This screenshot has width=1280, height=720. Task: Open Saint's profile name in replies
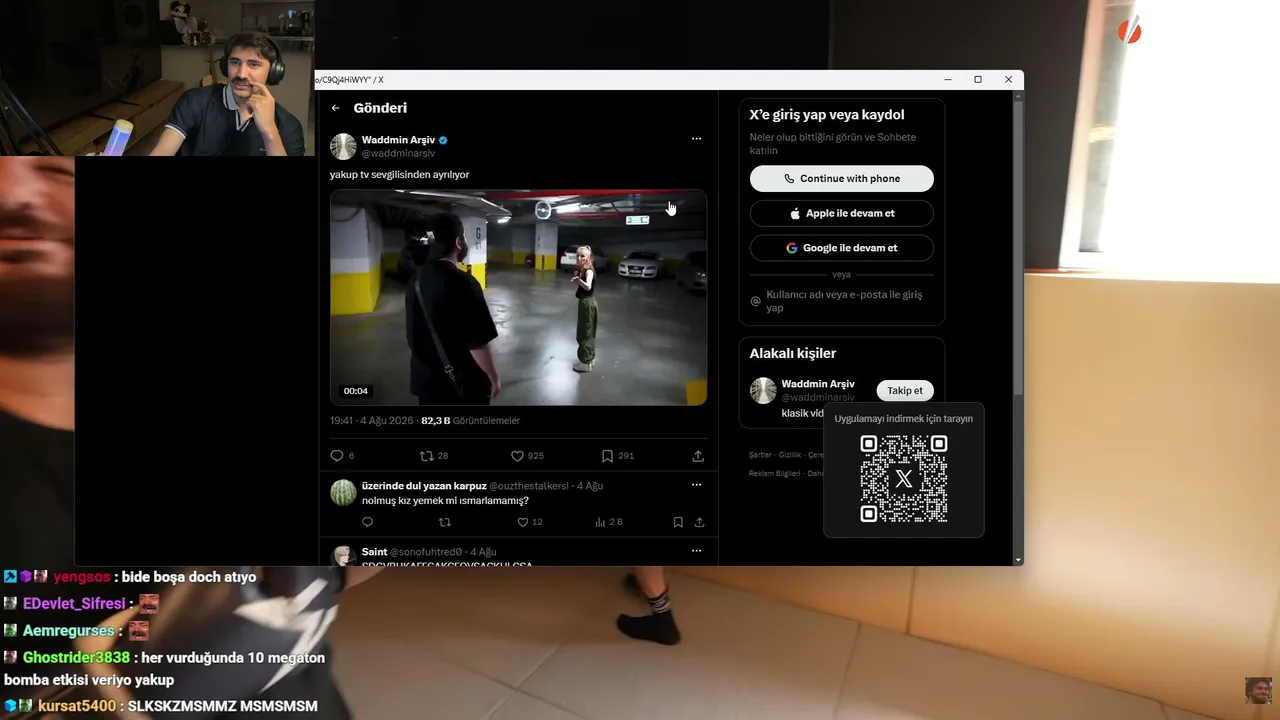click(375, 552)
